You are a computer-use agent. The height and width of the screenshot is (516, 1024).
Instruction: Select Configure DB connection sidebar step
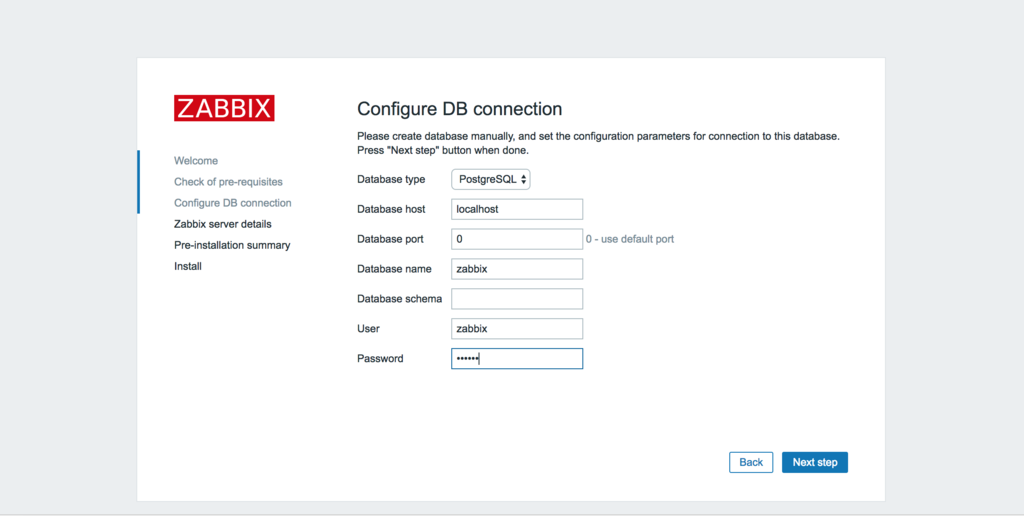pyautogui.click(x=232, y=203)
